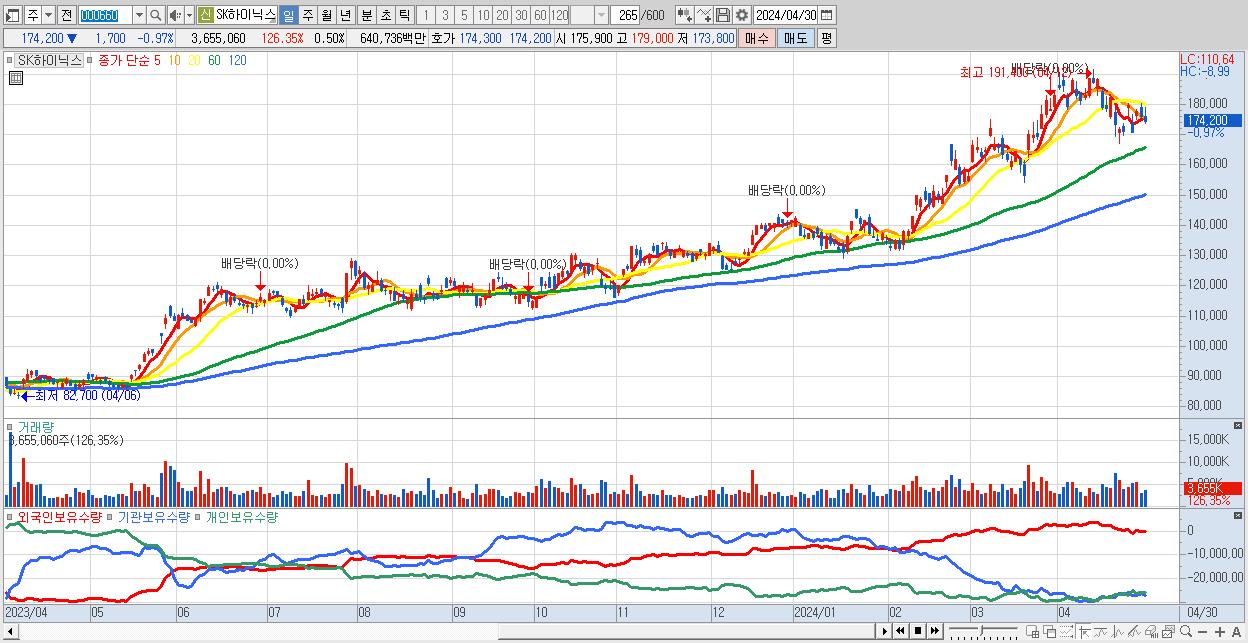Open the stock code dropdown arrow
Viewport: 1248px width, 643px height.
click(138, 15)
